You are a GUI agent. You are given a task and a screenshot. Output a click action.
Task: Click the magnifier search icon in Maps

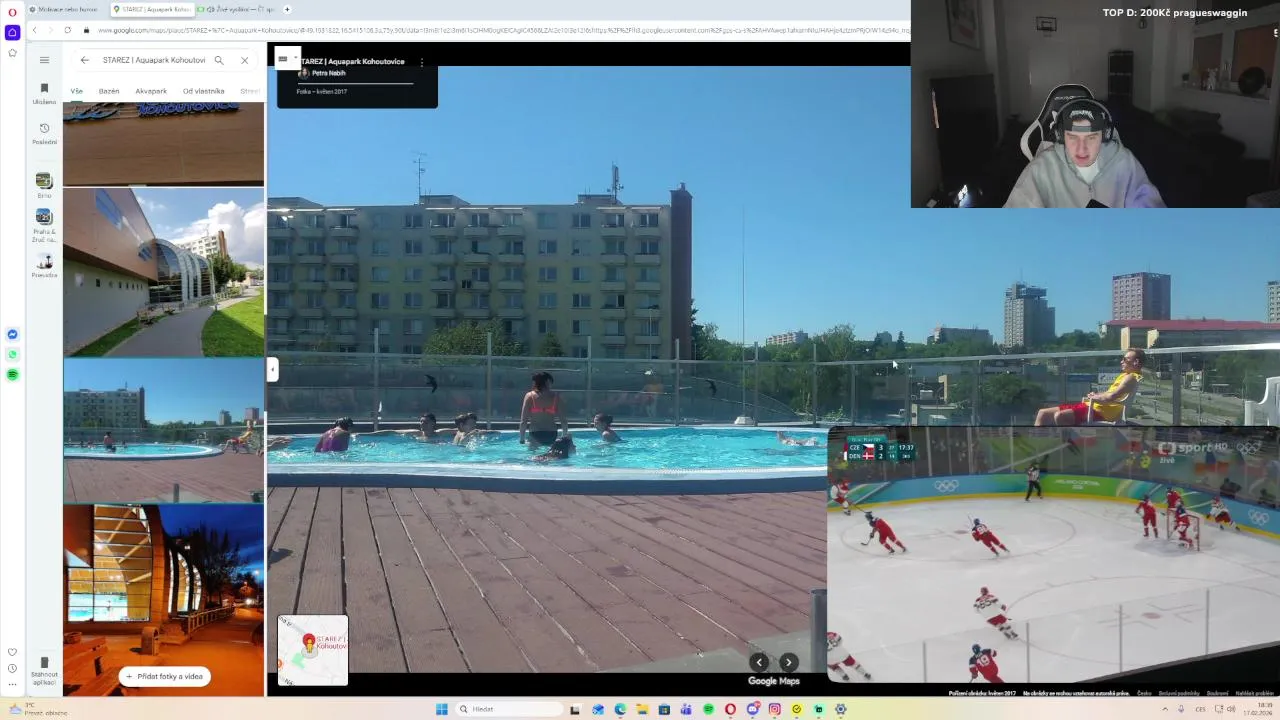point(219,60)
